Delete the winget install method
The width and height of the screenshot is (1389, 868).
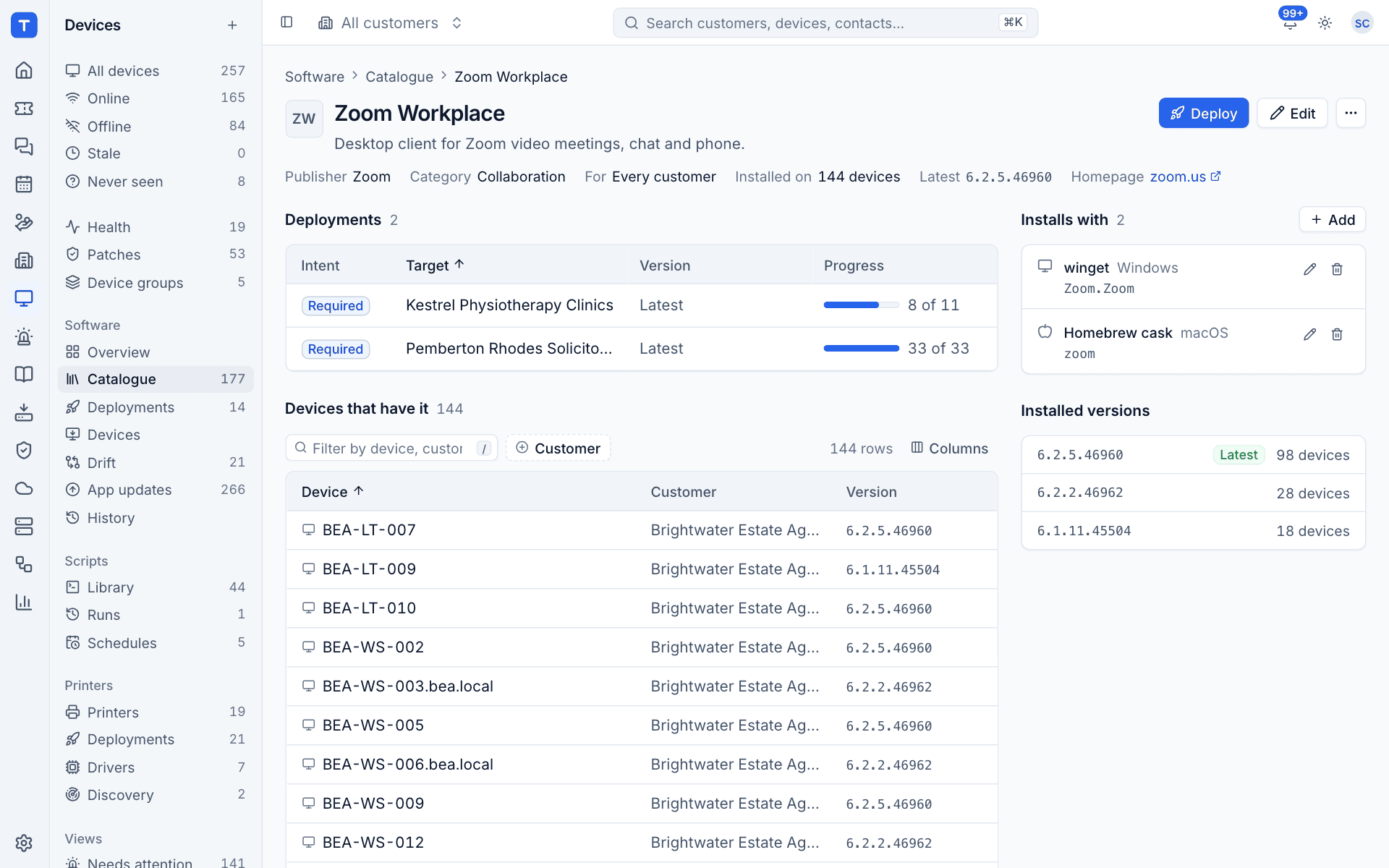point(1337,269)
